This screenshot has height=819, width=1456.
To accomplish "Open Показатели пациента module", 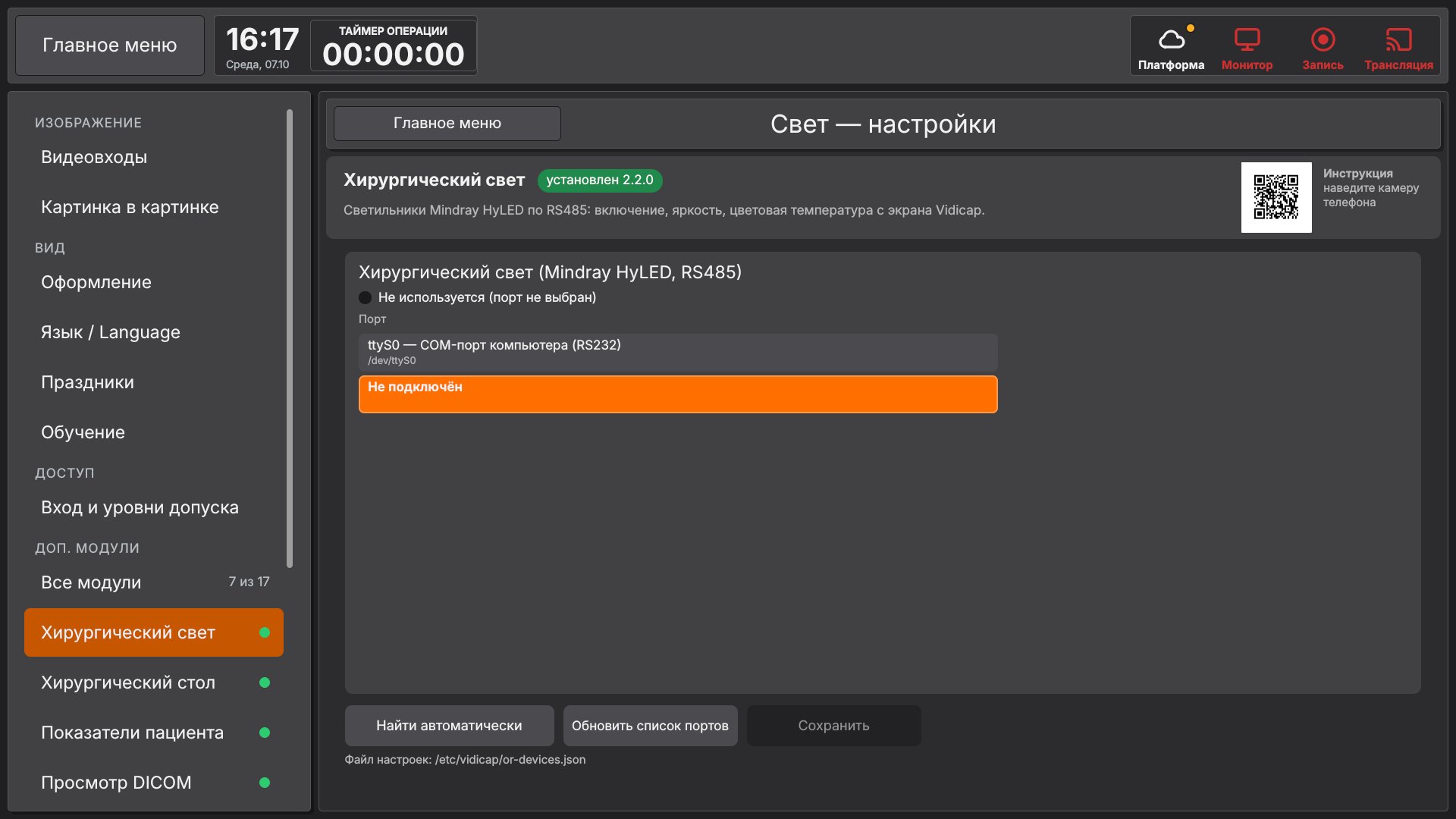I will click(154, 733).
